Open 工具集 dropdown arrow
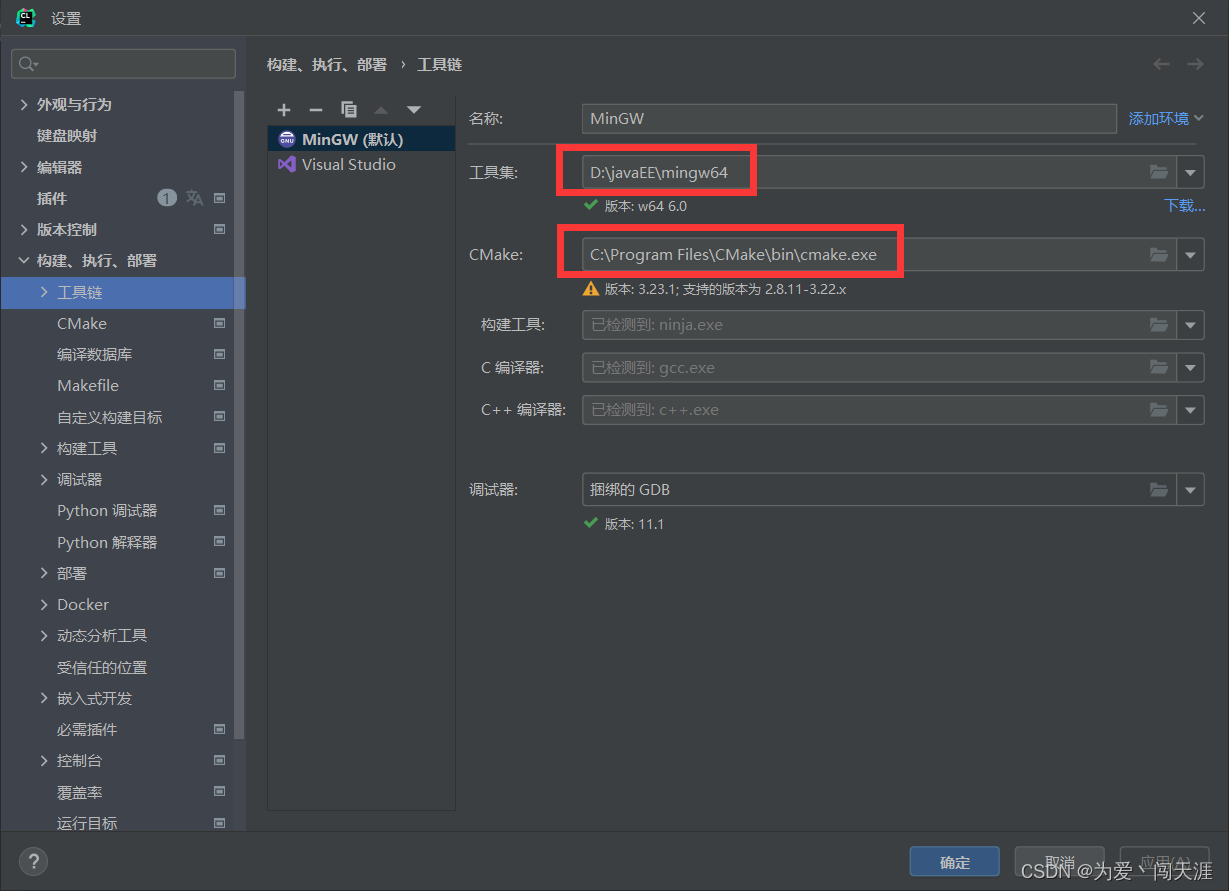The height and width of the screenshot is (891, 1229). point(1190,172)
